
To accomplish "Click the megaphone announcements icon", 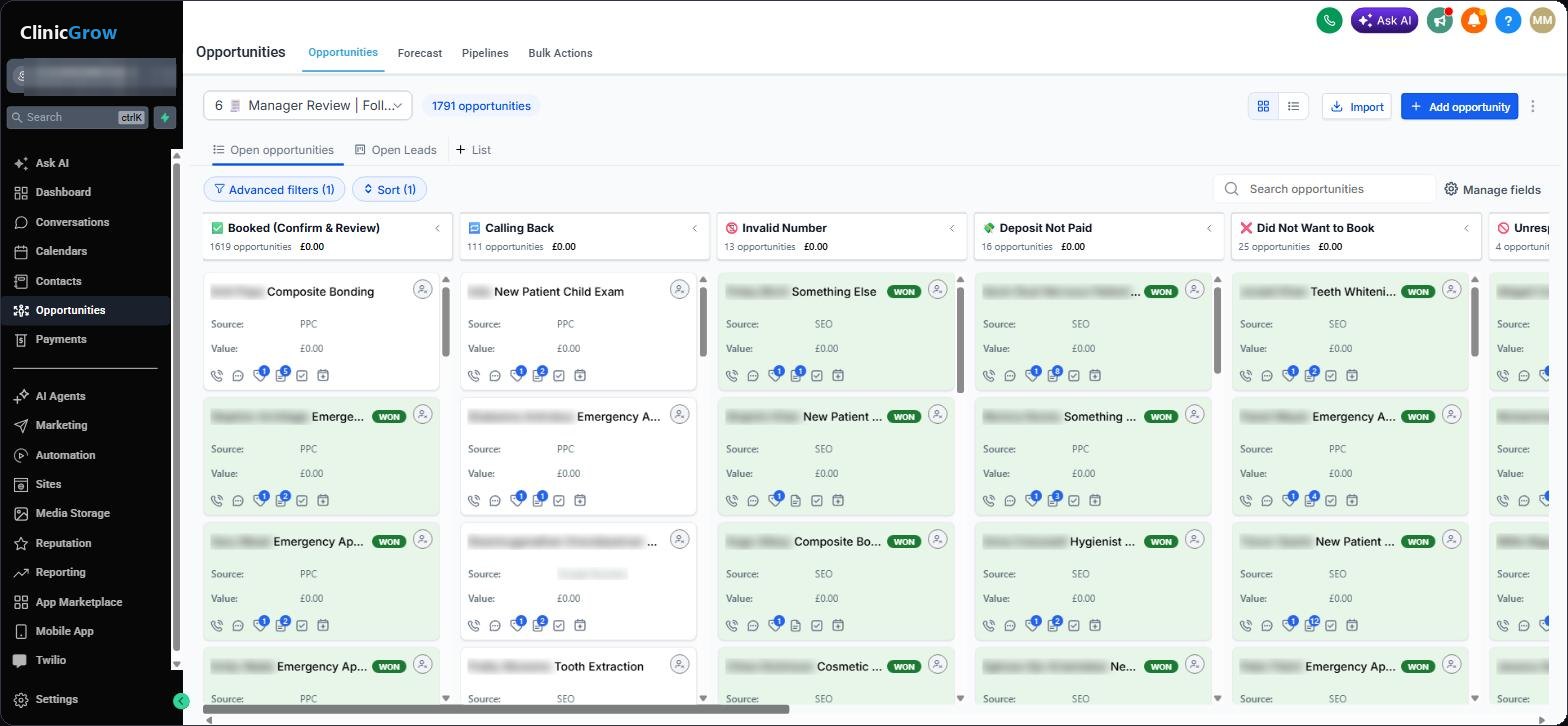I will tap(1439, 20).
